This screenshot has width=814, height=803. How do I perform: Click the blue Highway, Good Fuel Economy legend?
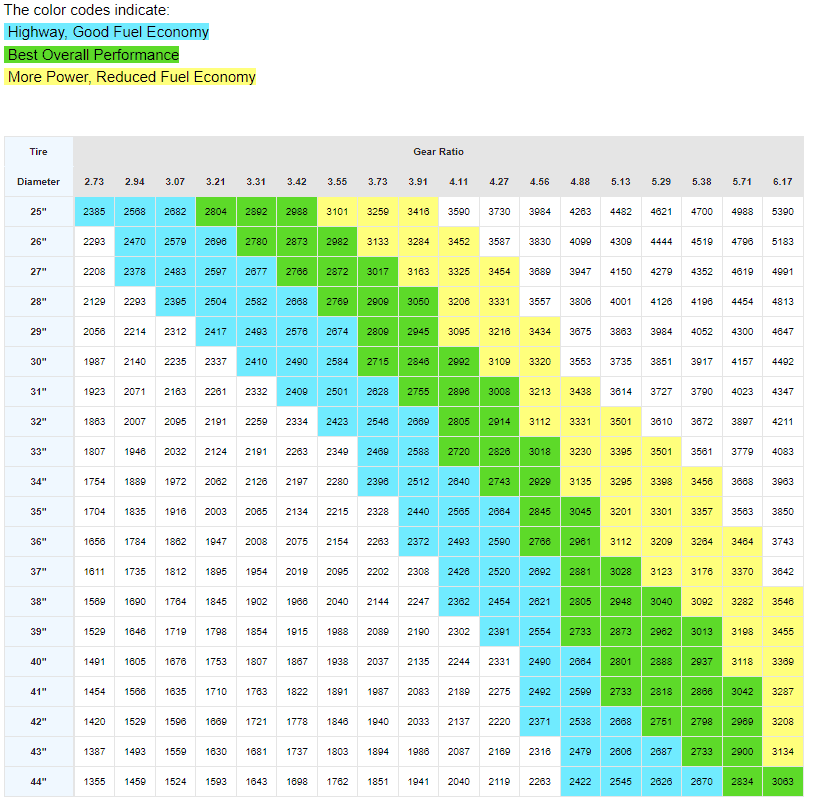point(106,32)
